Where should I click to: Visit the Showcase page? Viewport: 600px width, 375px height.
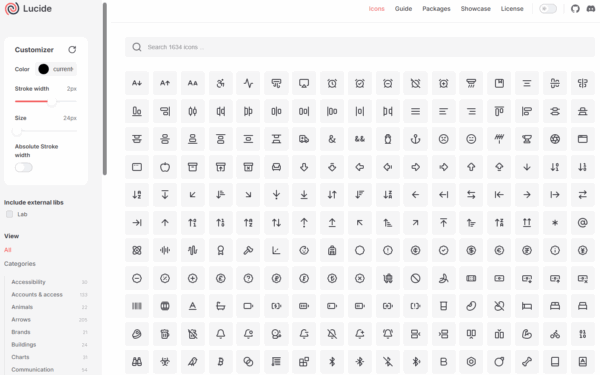(x=476, y=9)
